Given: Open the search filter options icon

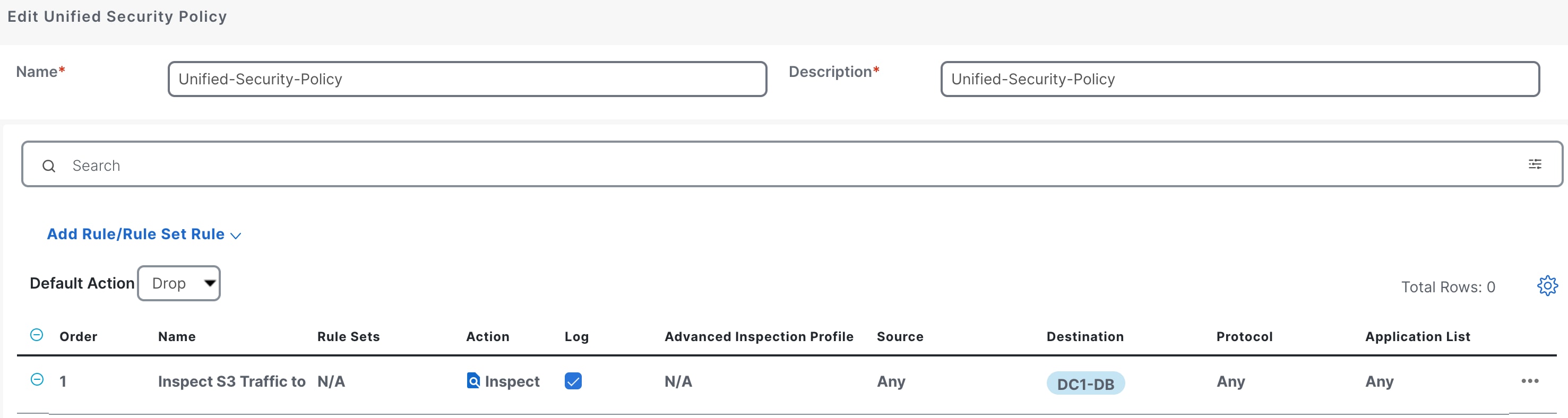Looking at the screenshot, I should (x=1535, y=164).
